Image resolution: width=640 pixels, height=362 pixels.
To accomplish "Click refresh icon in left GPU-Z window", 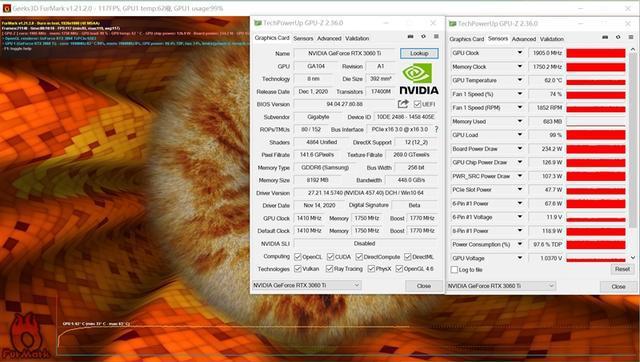I will (423, 37).
